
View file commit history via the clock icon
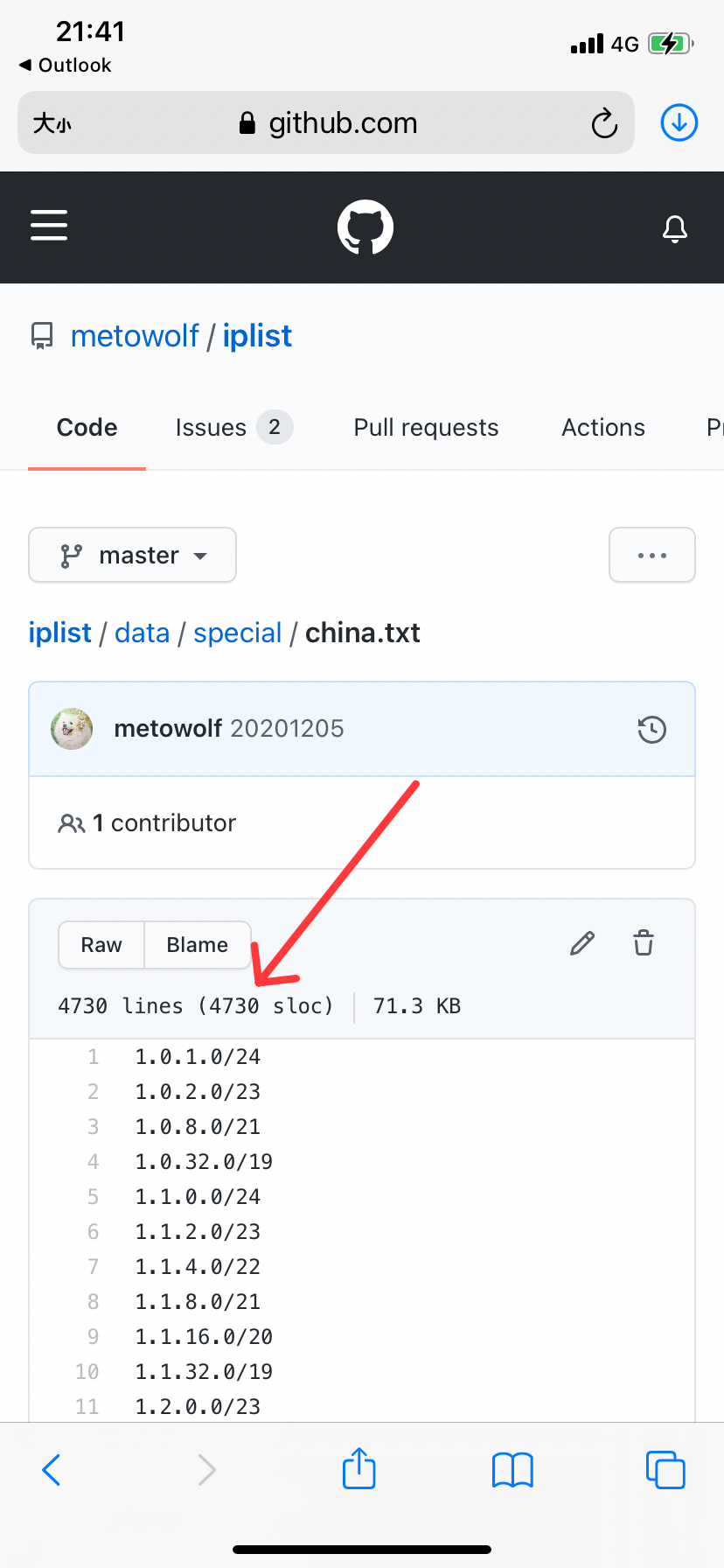[x=651, y=729]
